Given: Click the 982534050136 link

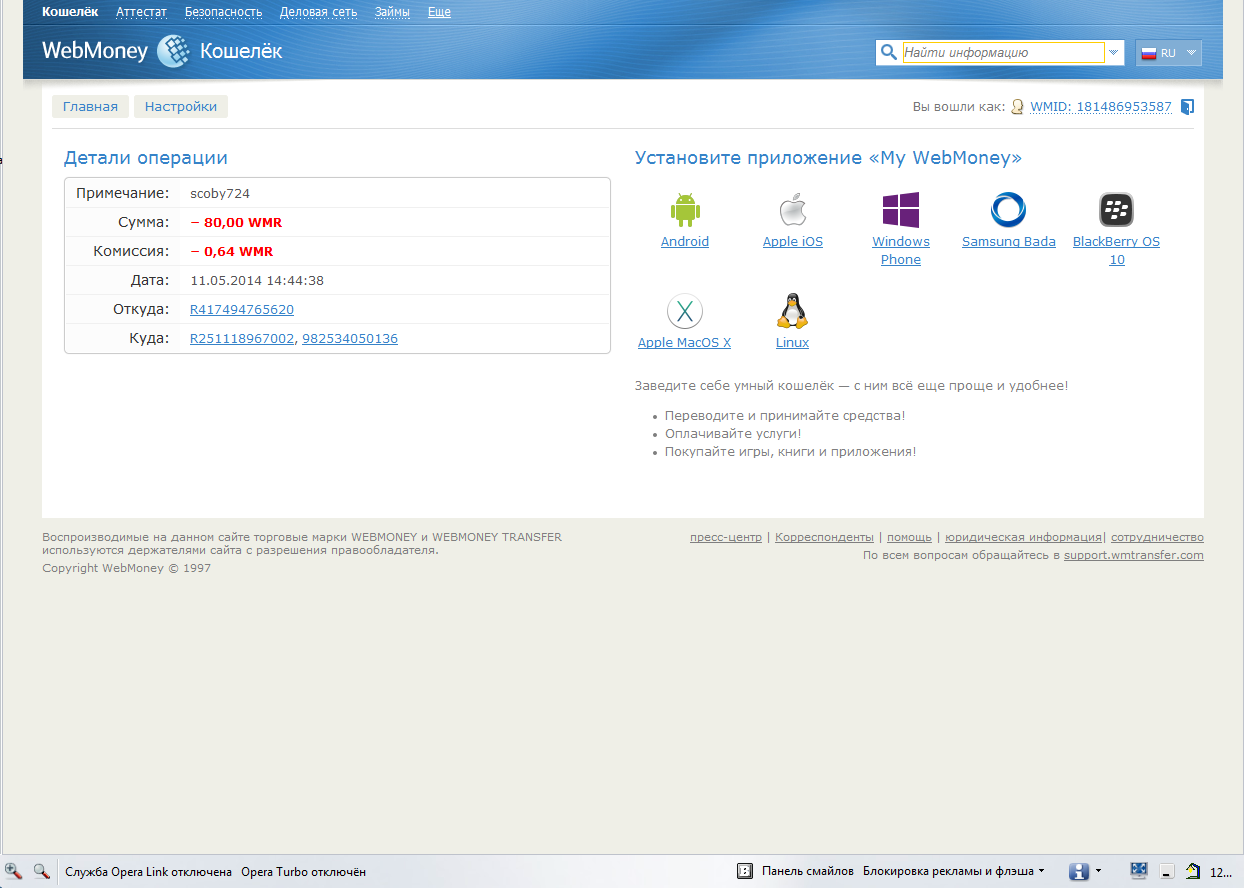Looking at the screenshot, I should 350,339.
